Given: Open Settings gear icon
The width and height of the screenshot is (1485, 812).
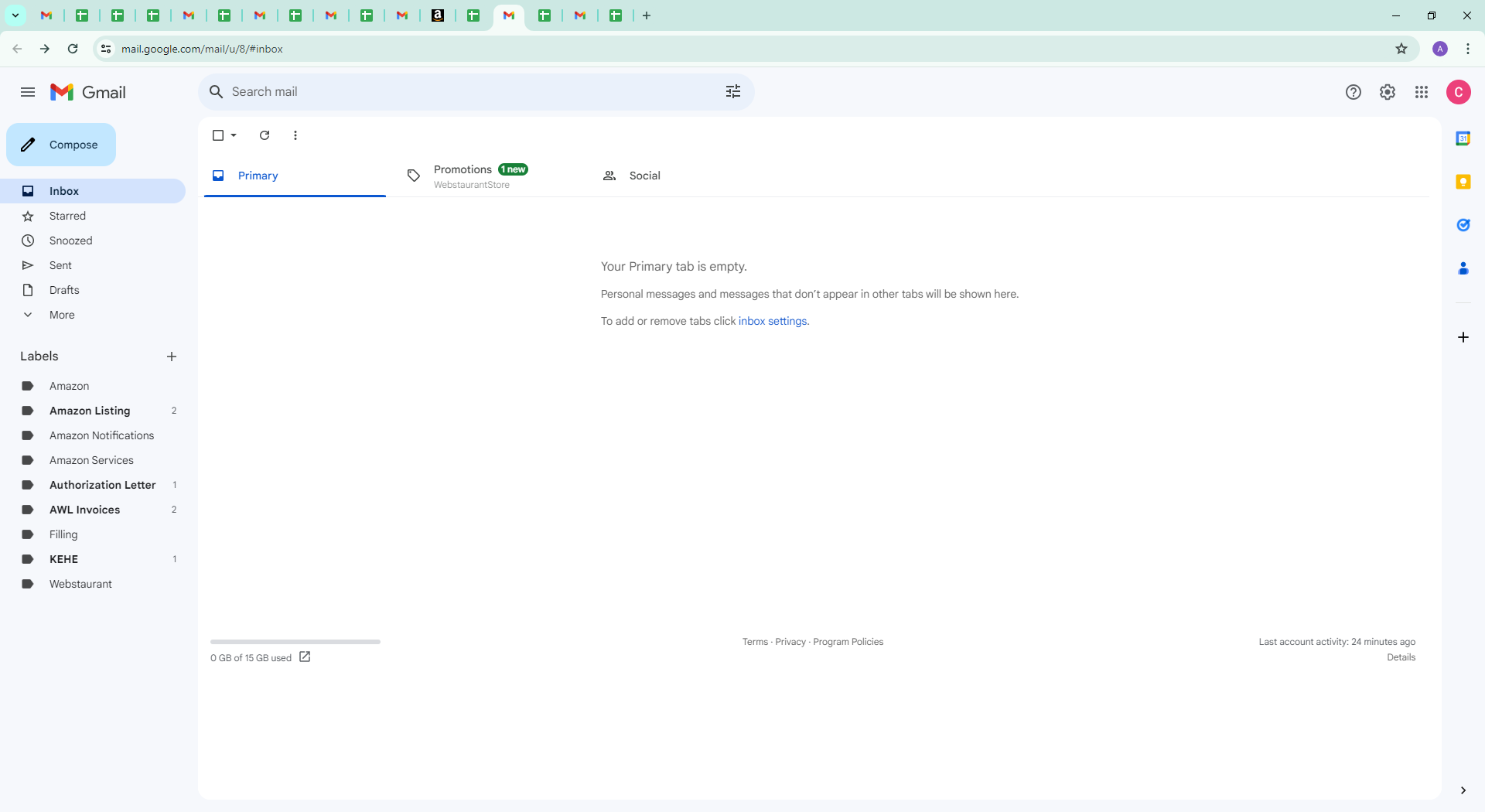Looking at the screenshot, I should point(1388,92).
